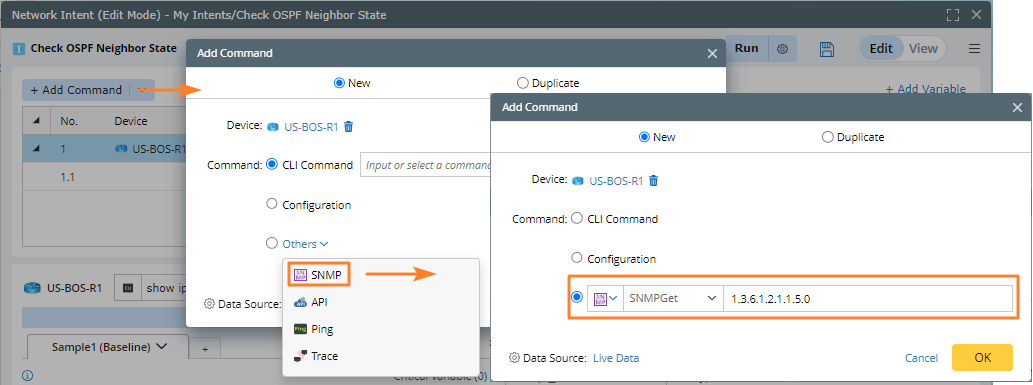Click the save disk icon

(x=827, y=49)
